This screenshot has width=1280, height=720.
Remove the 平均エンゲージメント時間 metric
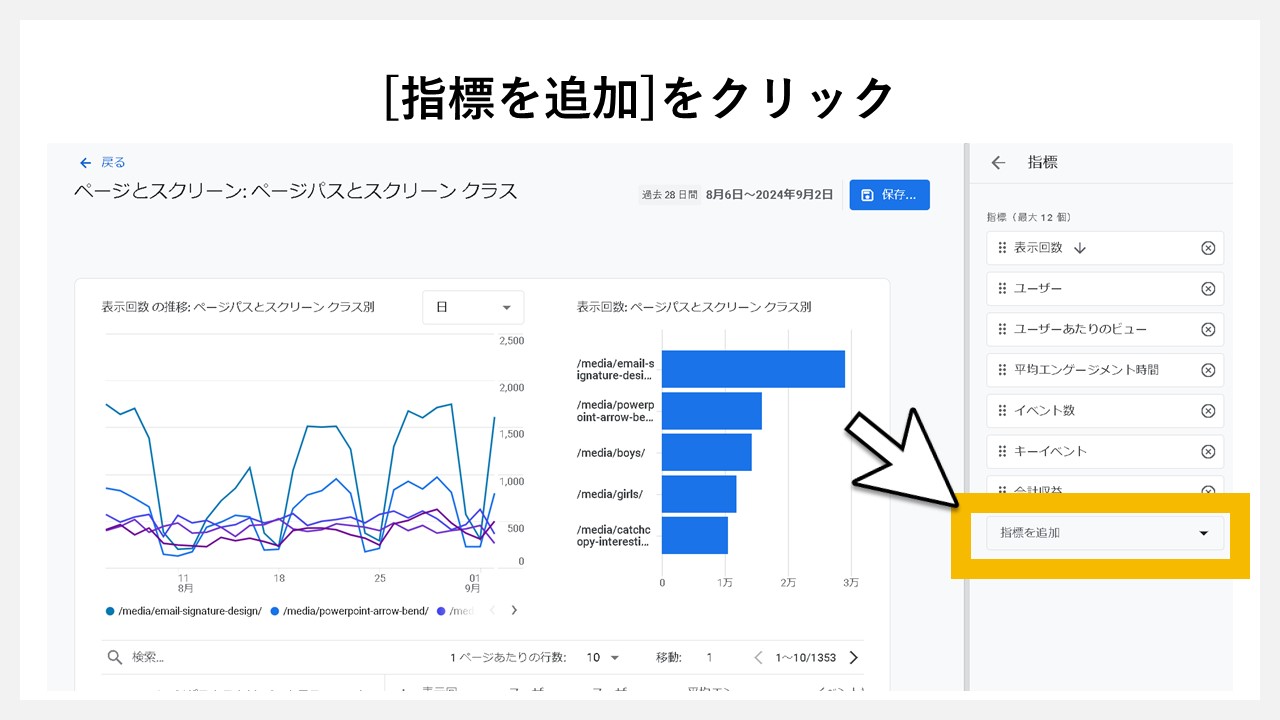coord(1209,370)
